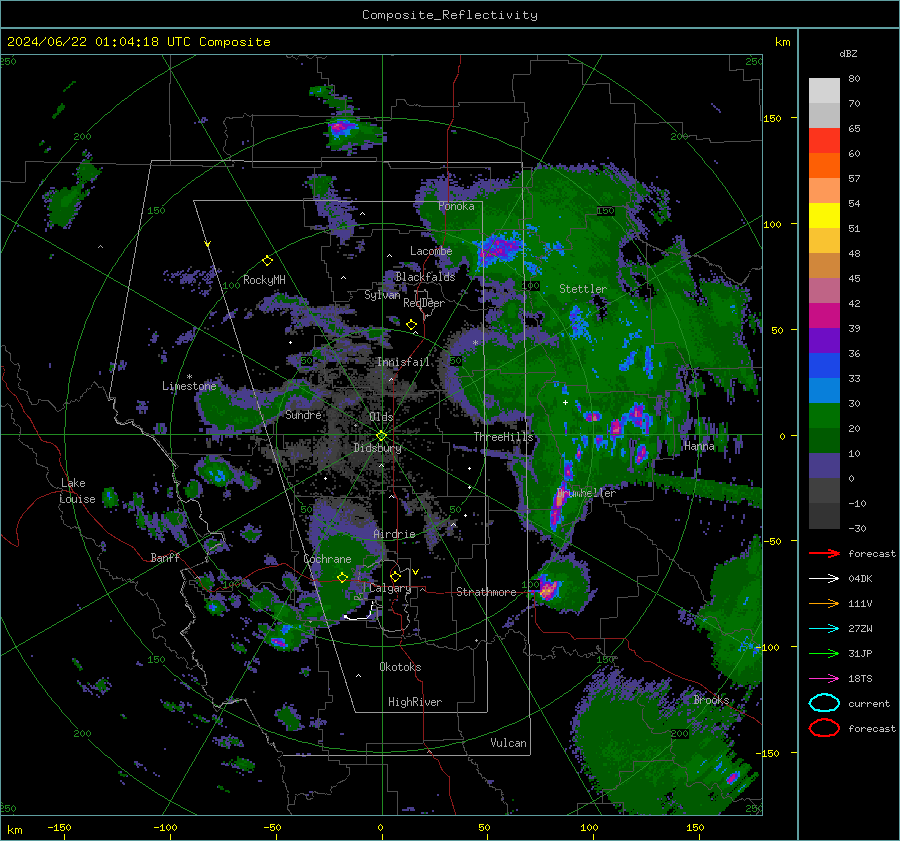Click the yellow radar-center diamond above Didsbury

[381, 435]
